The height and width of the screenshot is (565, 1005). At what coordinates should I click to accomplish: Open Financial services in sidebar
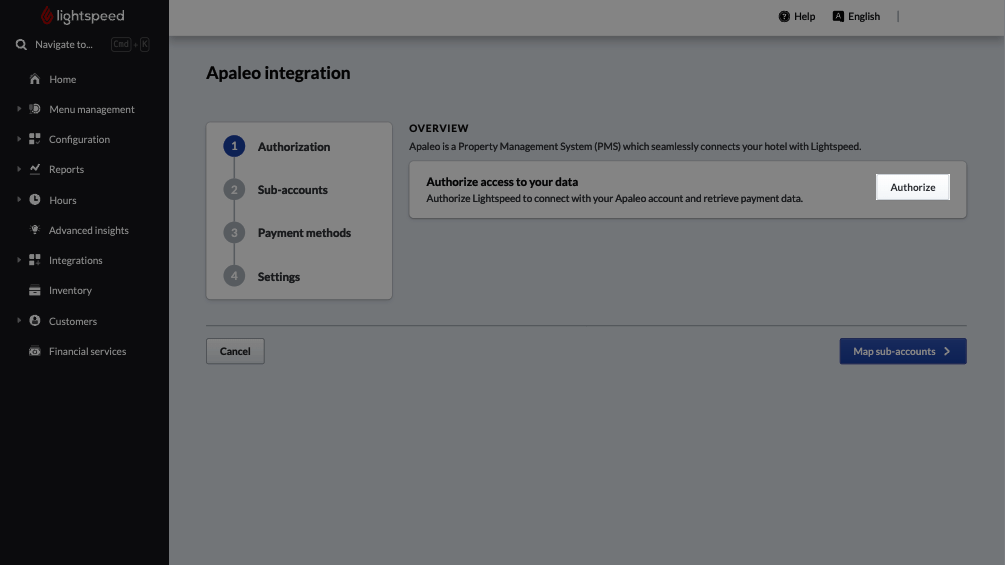coord(87,352)
